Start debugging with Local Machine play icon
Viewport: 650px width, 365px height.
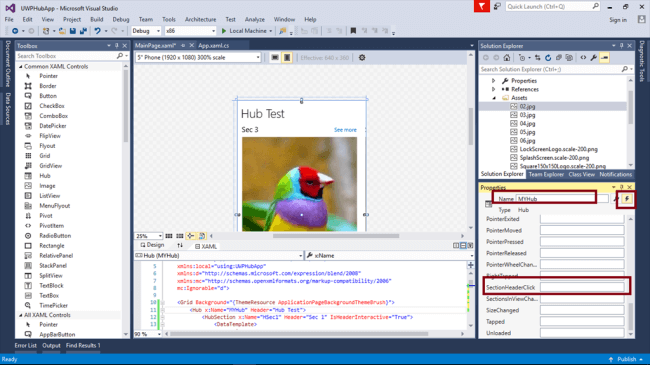224,31
